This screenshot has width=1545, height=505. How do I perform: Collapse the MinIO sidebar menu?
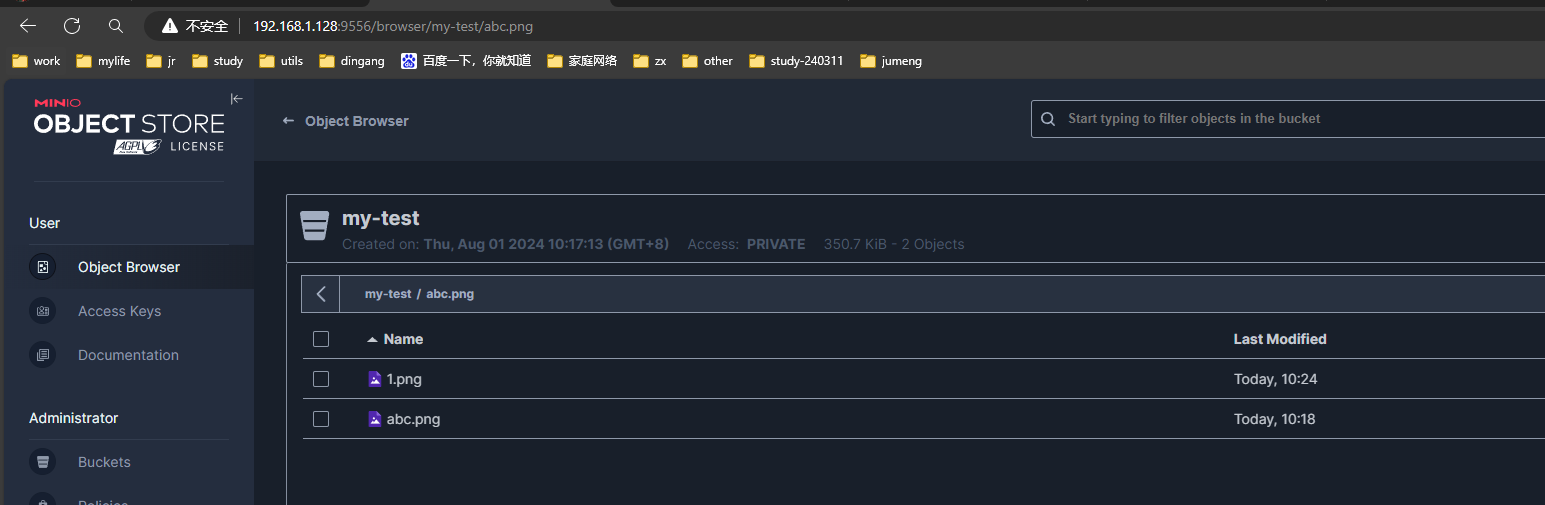[236, 98]
